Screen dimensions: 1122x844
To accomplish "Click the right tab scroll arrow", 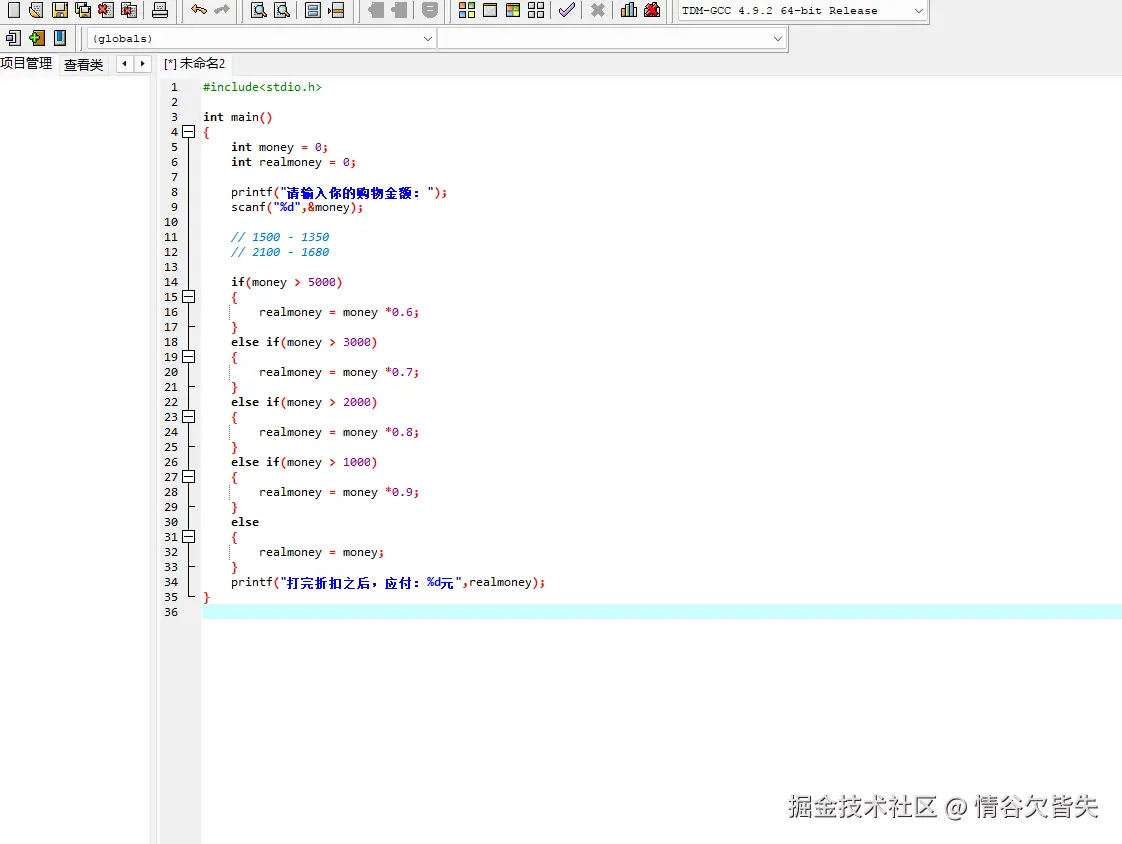I will pos(142,64).
